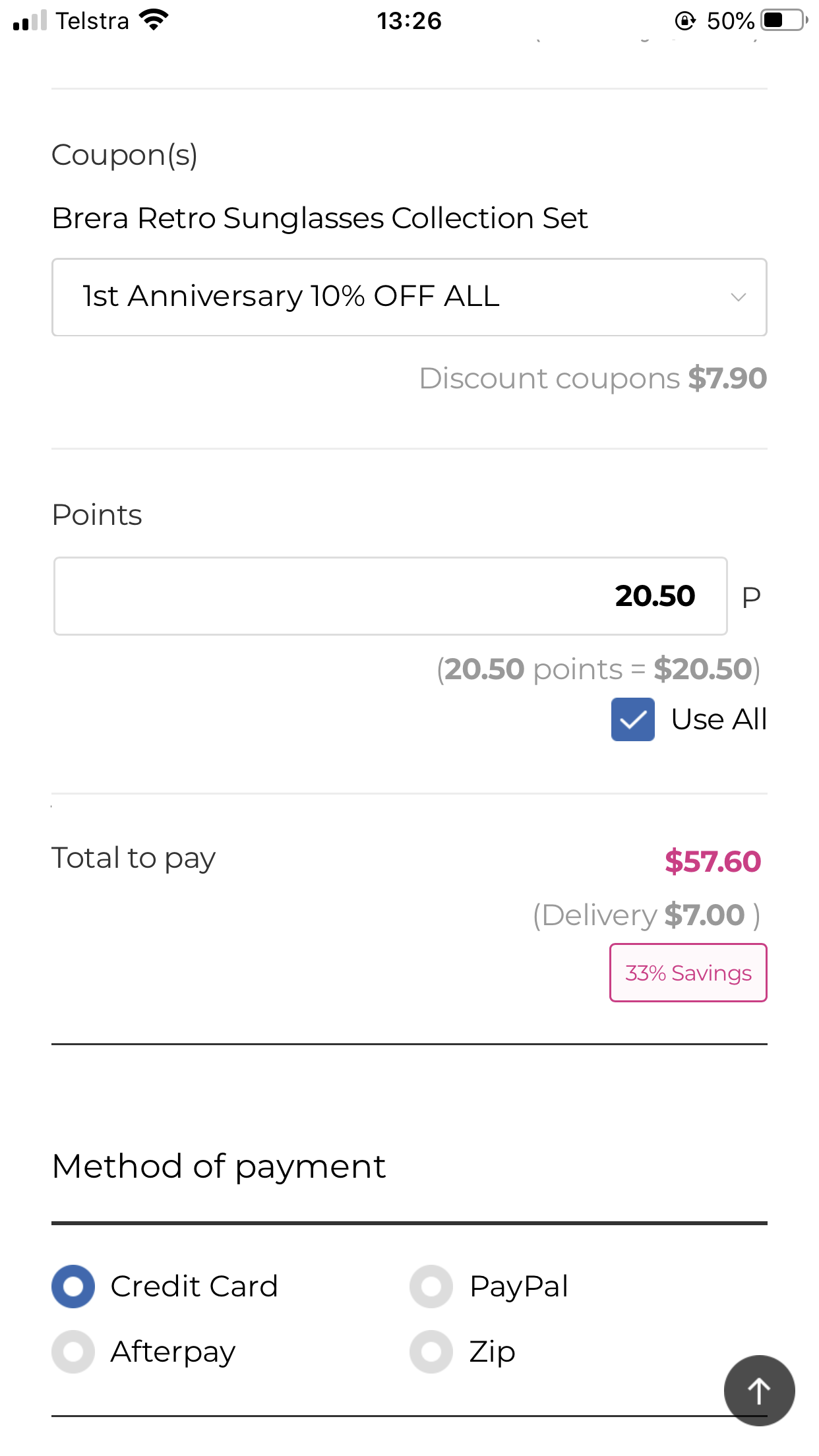819x1456 pixels.
Task: Tap the battery indicator icon
Action: point(784,20)
